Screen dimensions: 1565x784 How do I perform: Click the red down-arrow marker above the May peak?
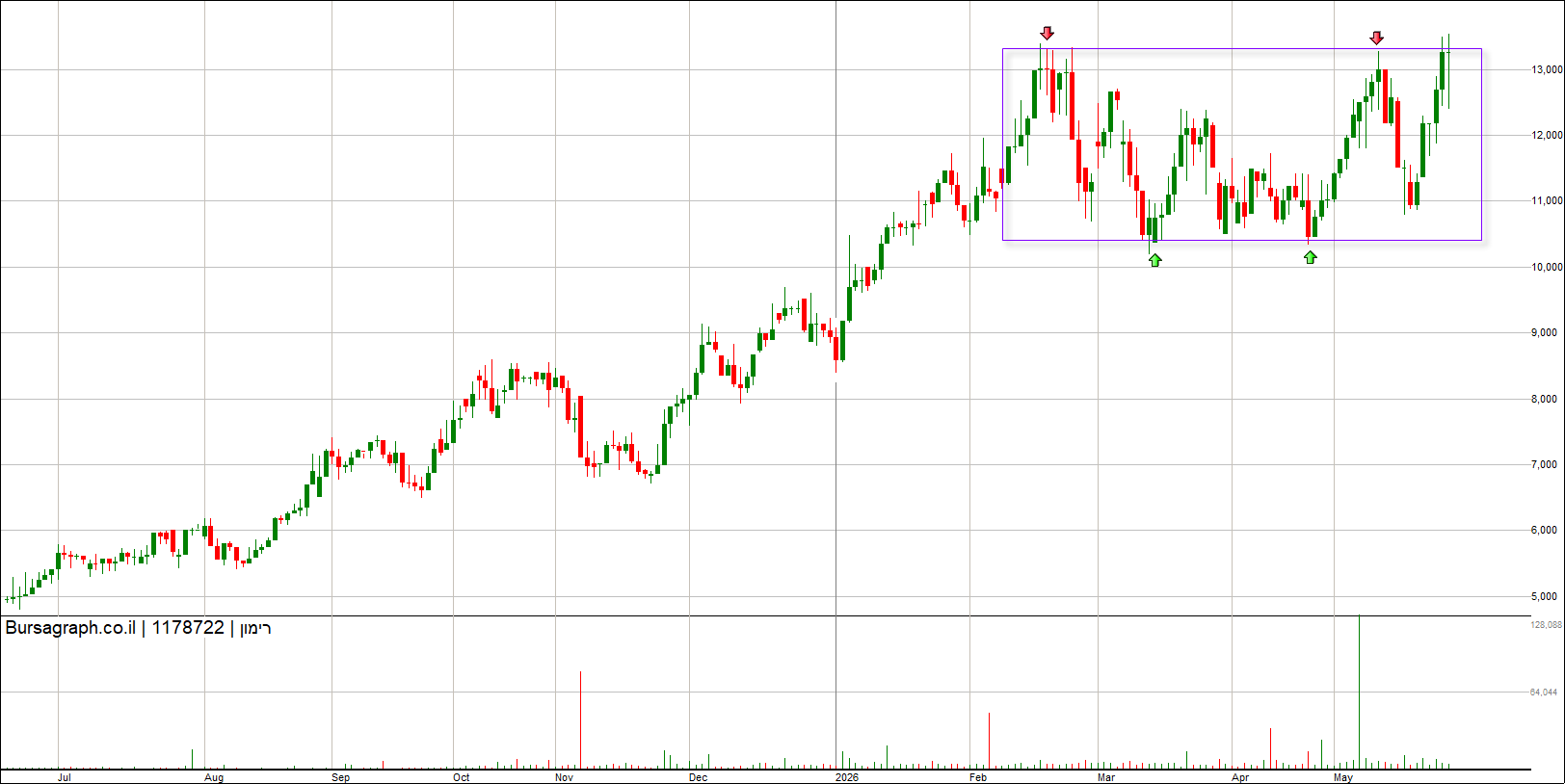(1377, 38)
